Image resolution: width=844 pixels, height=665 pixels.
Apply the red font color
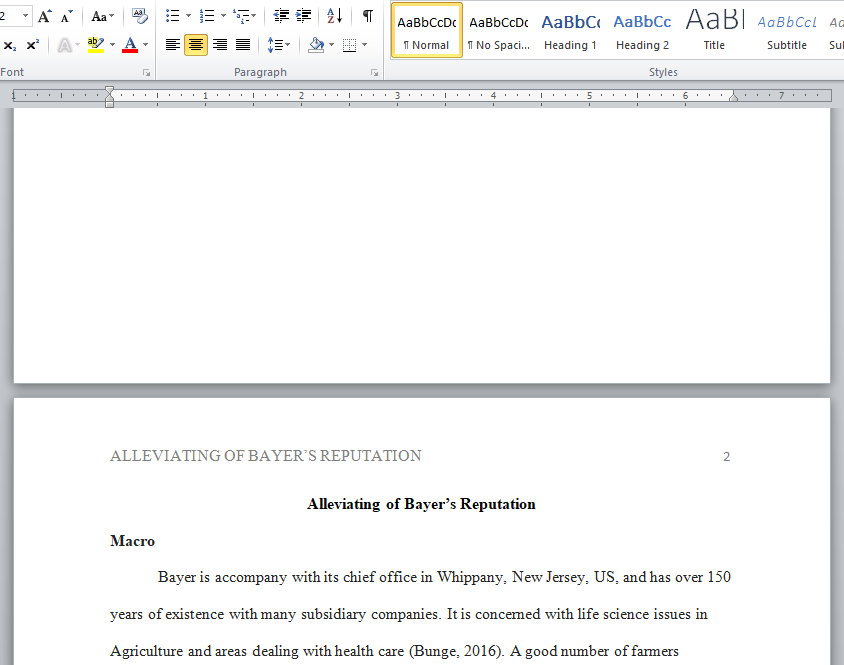[x=130, y=45]
